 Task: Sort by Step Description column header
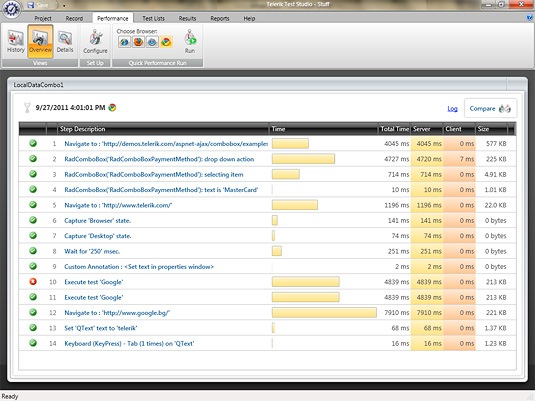click(x=163, y=129)
